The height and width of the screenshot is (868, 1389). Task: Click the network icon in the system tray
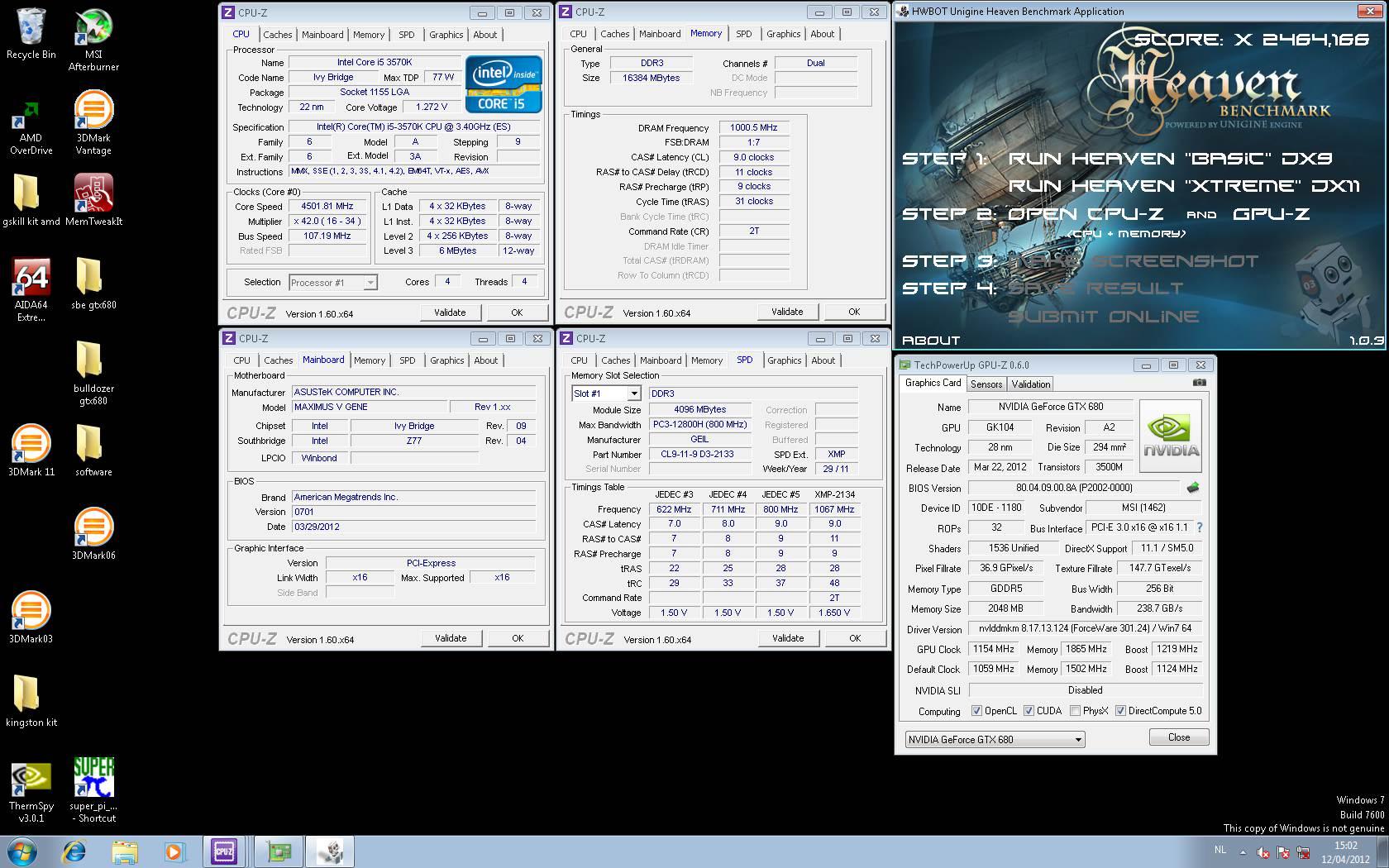click(x=1303, y=852)
